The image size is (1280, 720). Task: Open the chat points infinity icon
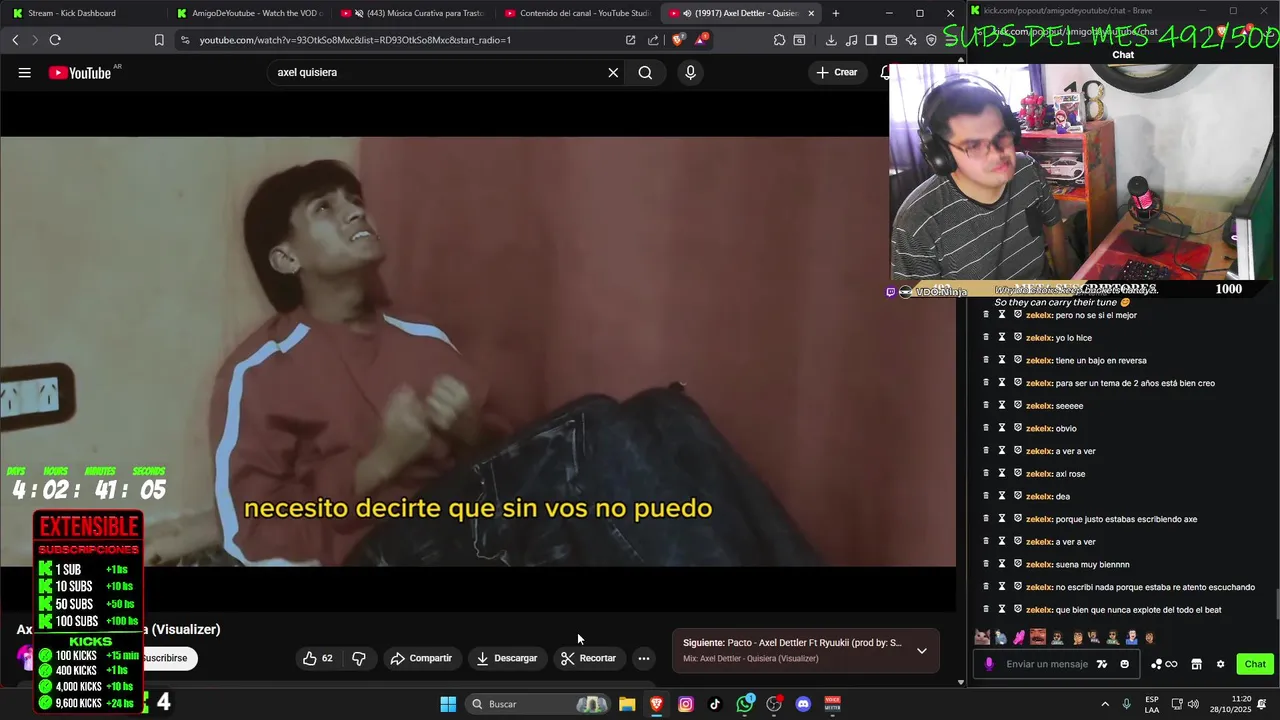point(1164,664)
